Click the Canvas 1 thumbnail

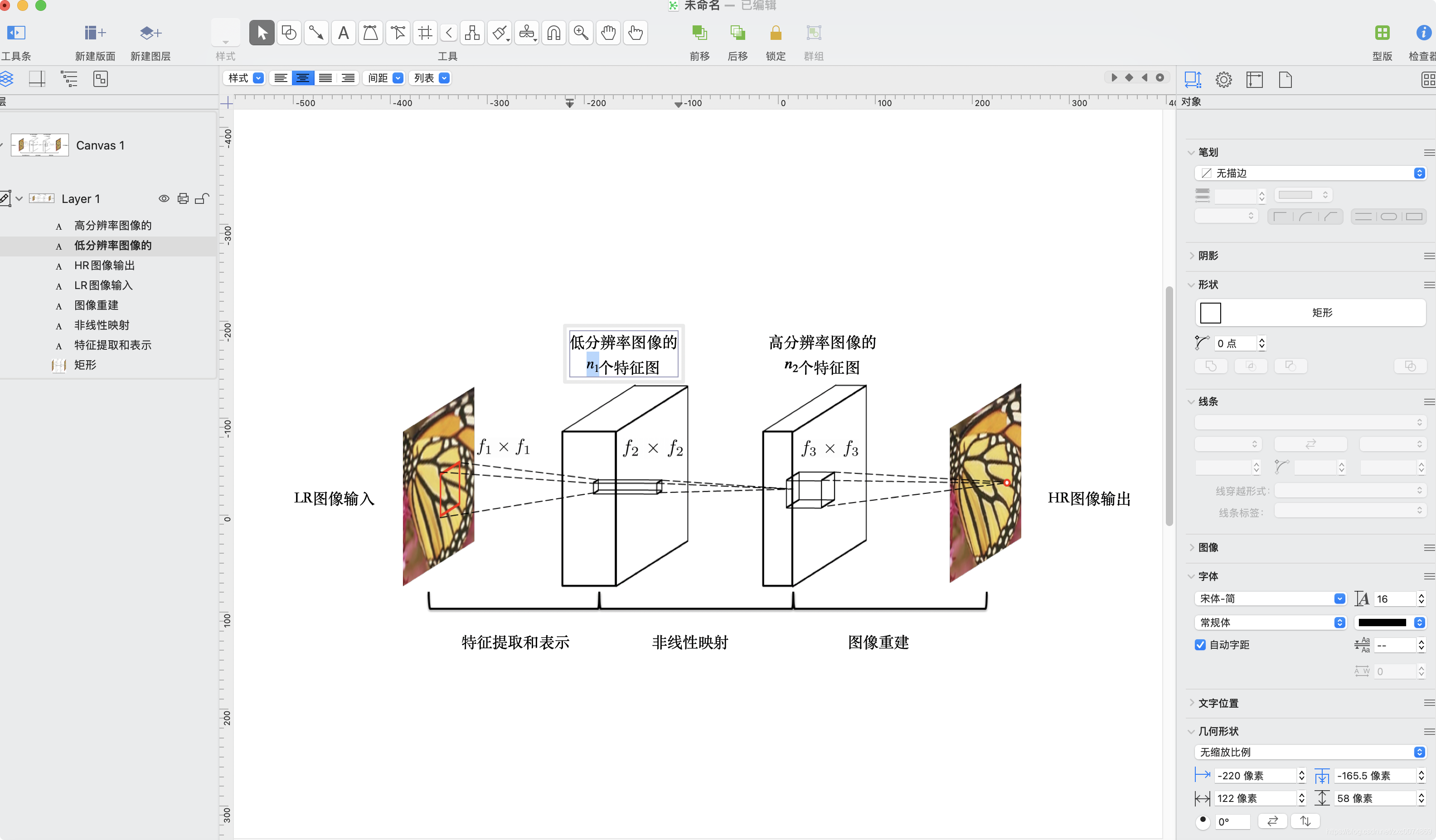point(40,145)
